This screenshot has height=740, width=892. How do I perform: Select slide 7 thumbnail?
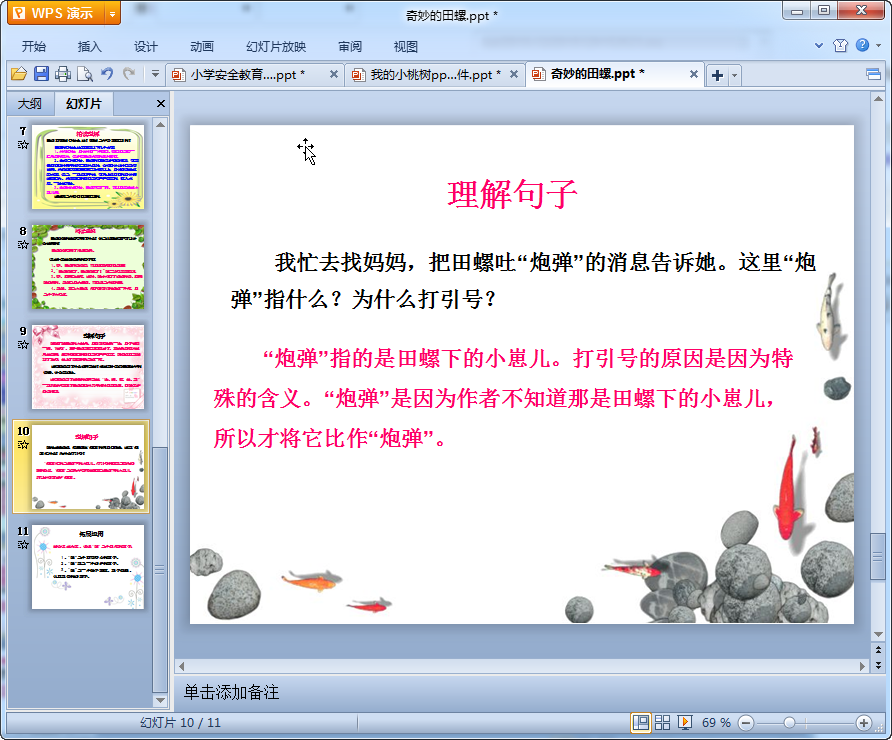(x=88, y=167)
